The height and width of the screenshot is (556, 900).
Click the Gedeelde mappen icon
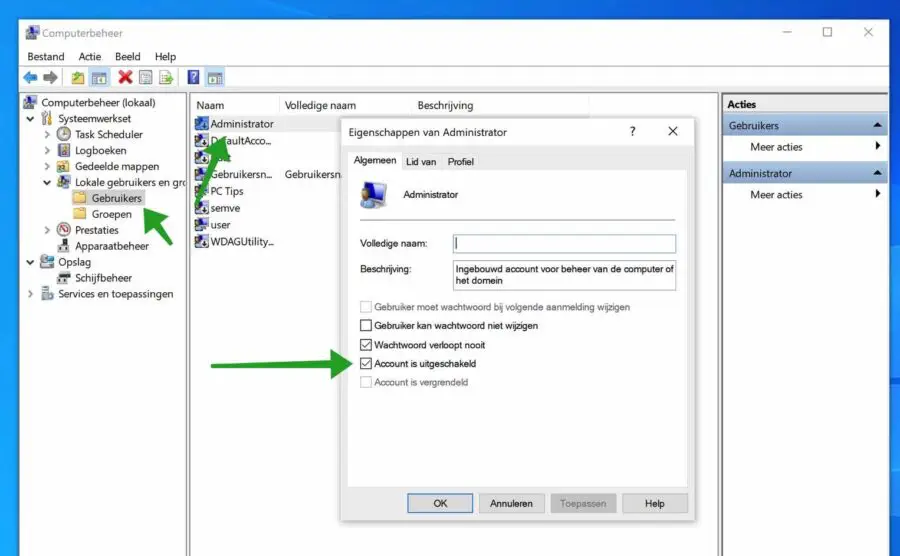tap(63, 166)
